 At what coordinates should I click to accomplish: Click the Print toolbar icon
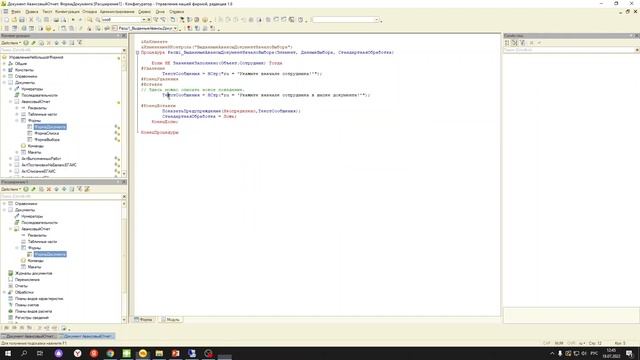coord(56,20)
